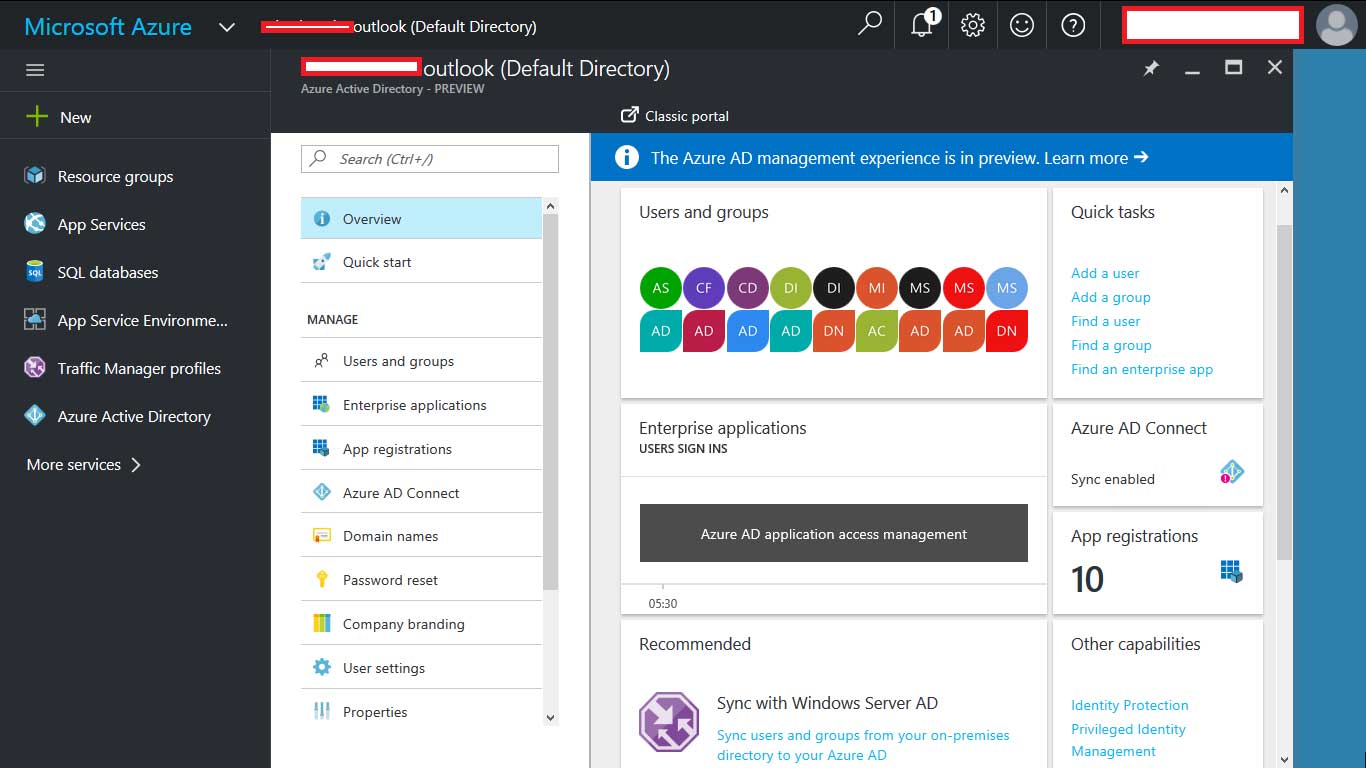Open portal settings gear icon
The image size is (1366, 768).
point(972,25)
